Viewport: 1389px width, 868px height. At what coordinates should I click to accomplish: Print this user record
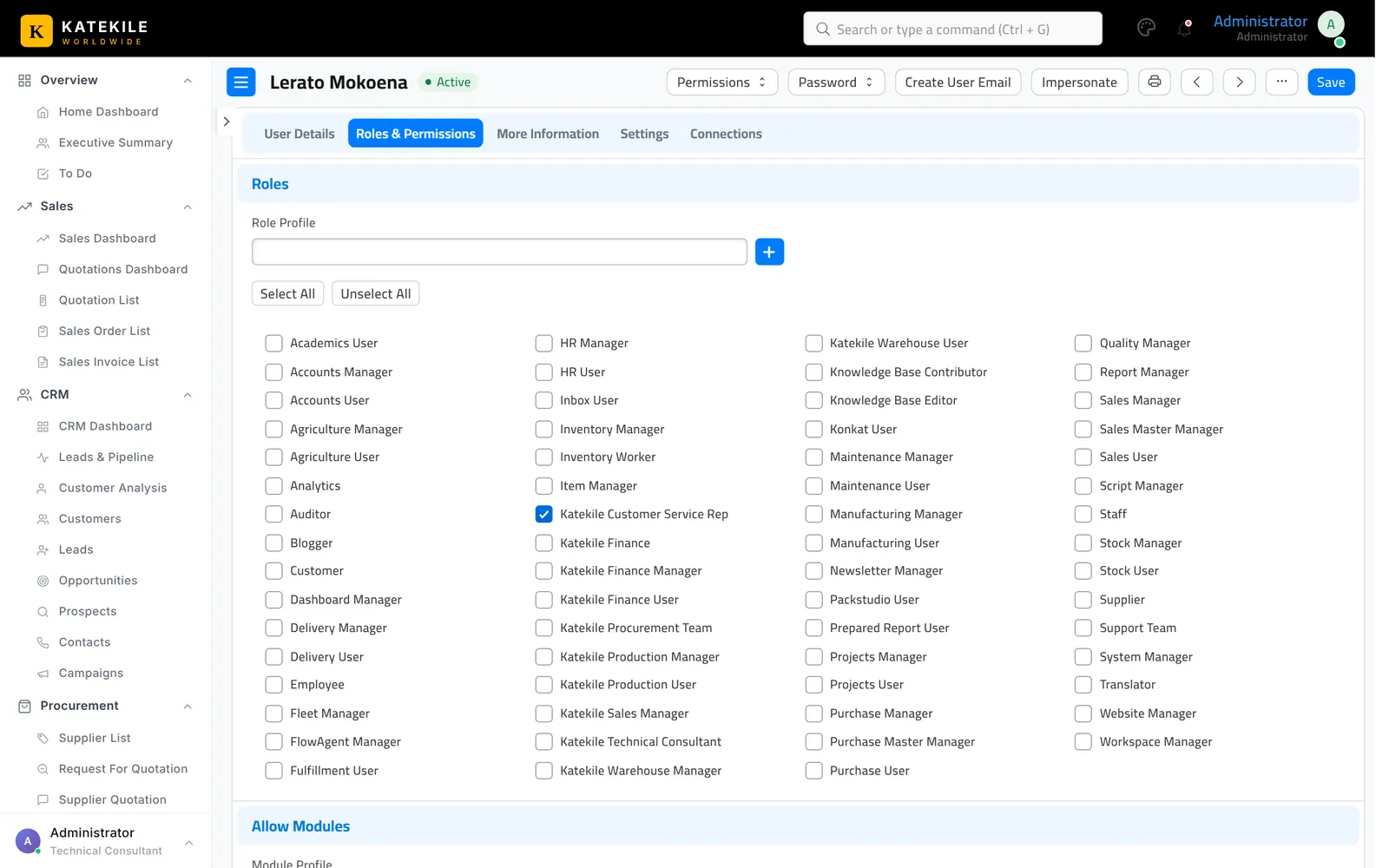[x=1154, y=82]
